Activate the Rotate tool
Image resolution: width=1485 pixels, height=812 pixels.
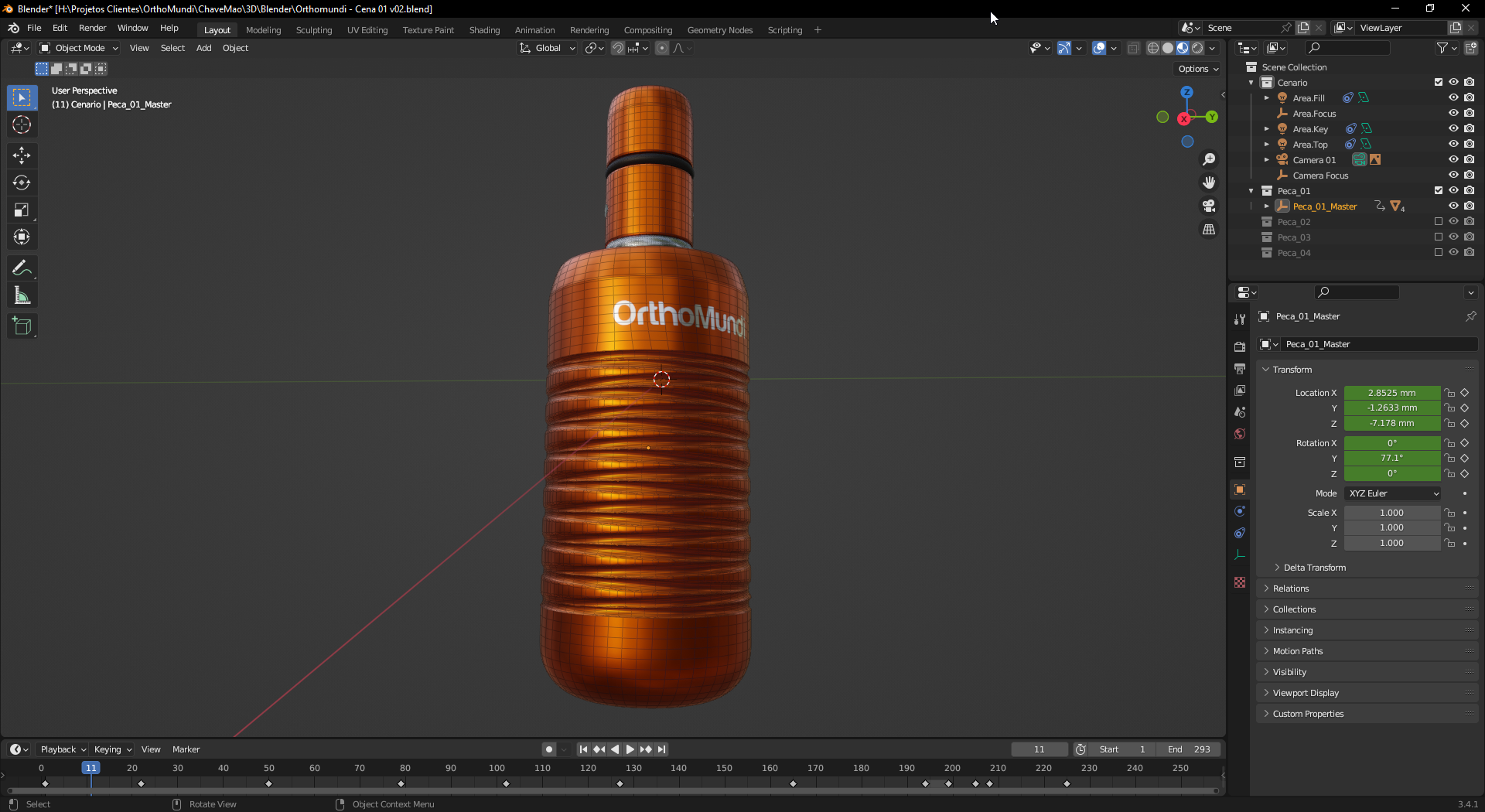click(x=22, y=183)
